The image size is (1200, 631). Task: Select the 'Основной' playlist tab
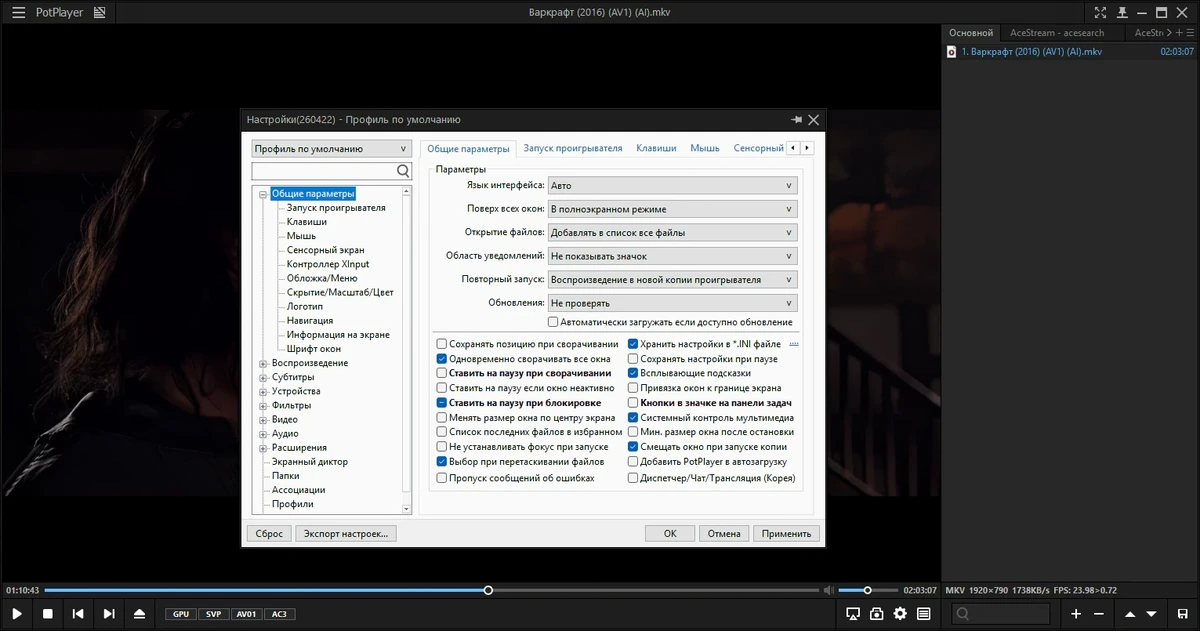(x=972, y=32)
